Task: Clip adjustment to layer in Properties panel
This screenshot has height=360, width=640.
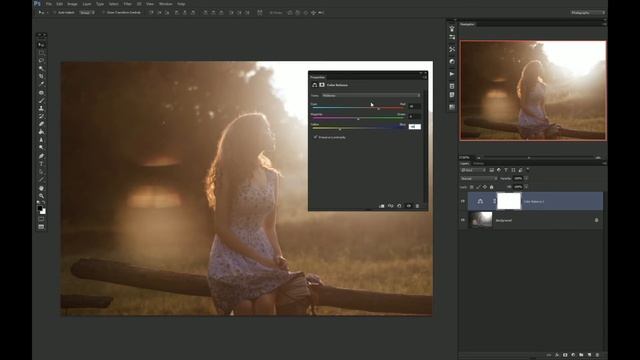Action: 382,206
